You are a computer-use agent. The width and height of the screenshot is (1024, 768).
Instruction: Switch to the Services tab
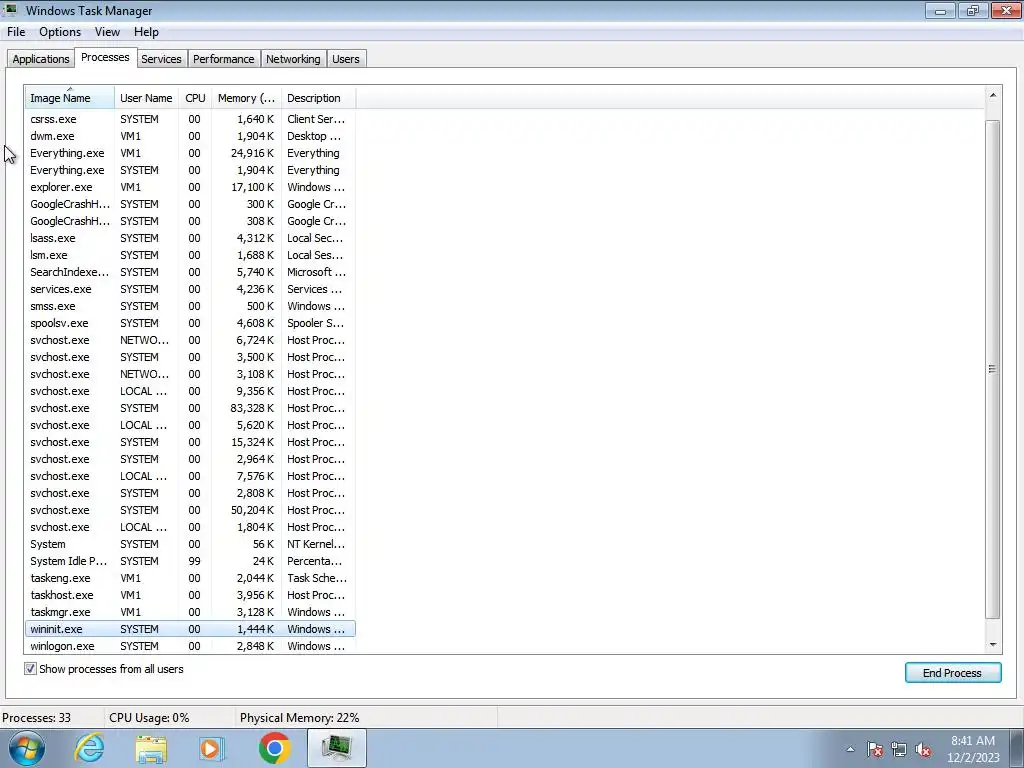pos(161,59)
